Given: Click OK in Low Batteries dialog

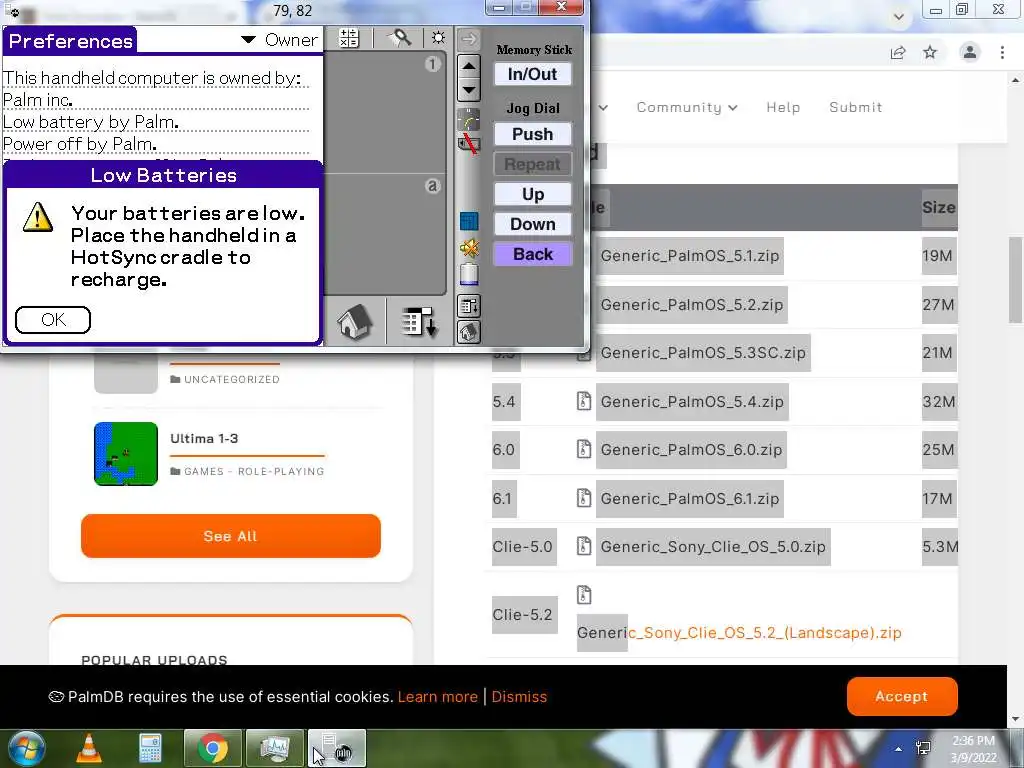Looking at the screenshot, I should [x=53, y=319].
